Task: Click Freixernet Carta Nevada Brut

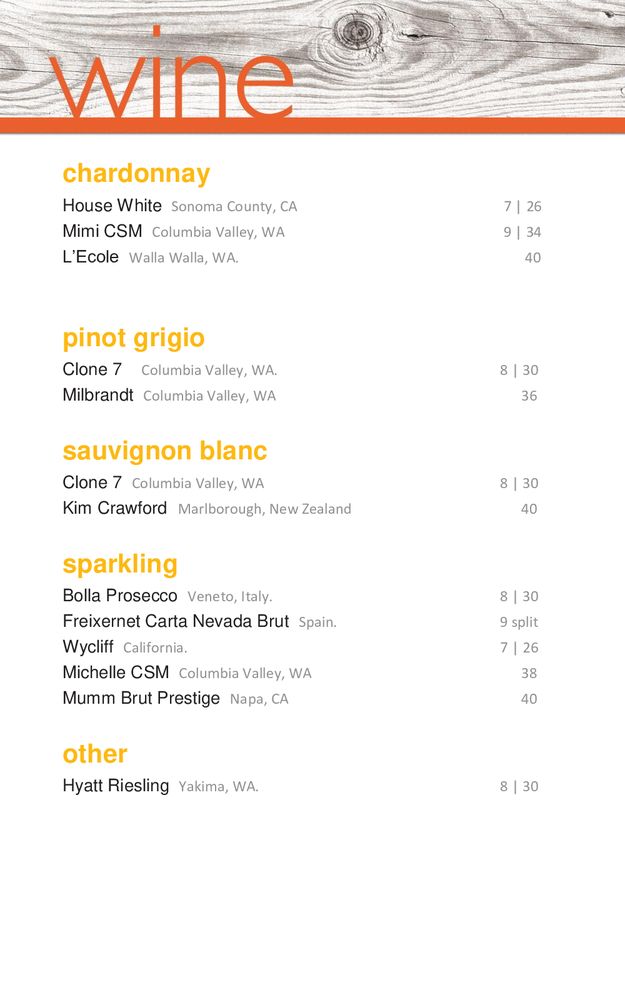Action: (x=175, y=621)
